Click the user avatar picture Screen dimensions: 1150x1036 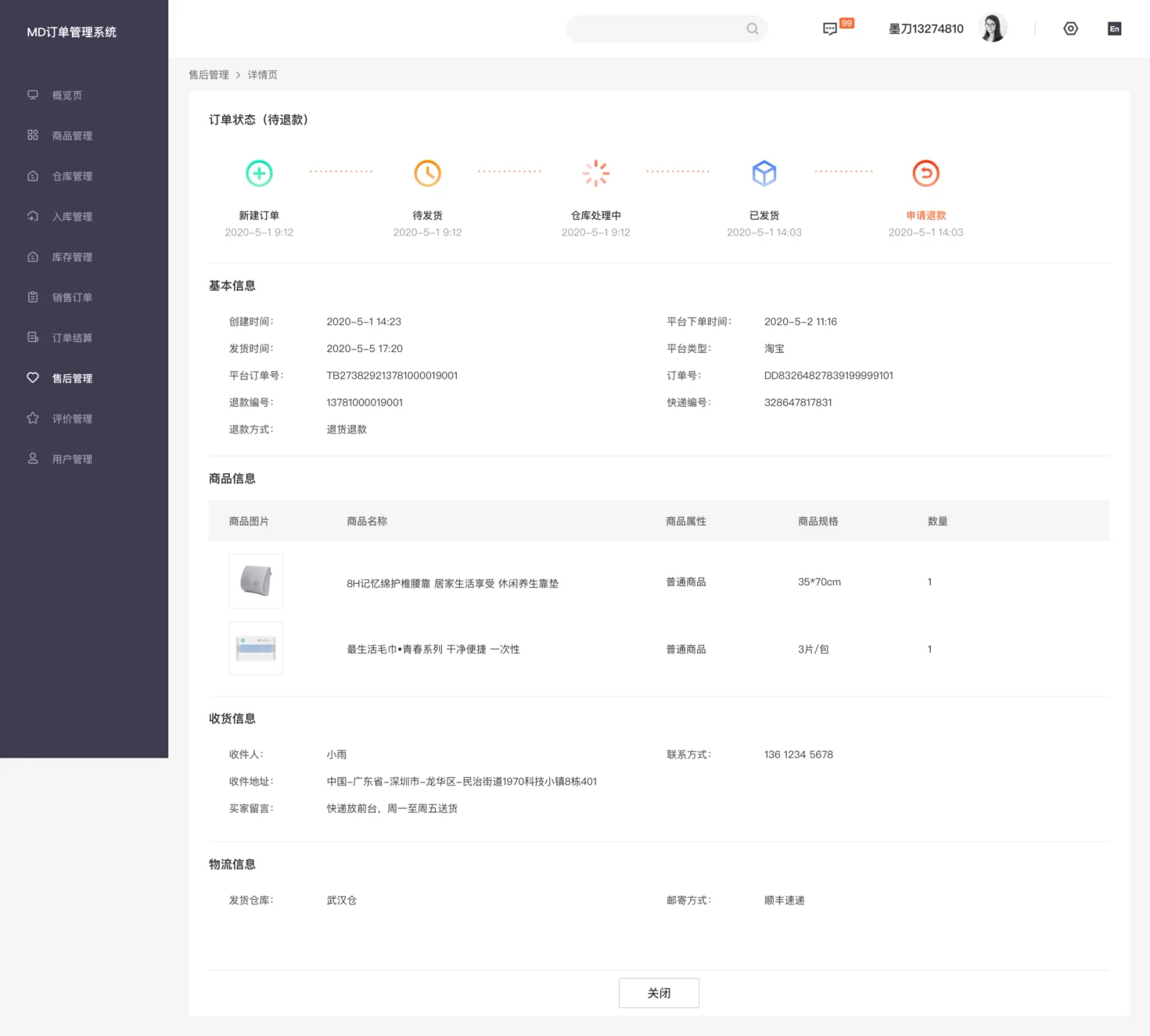(993, 28)
